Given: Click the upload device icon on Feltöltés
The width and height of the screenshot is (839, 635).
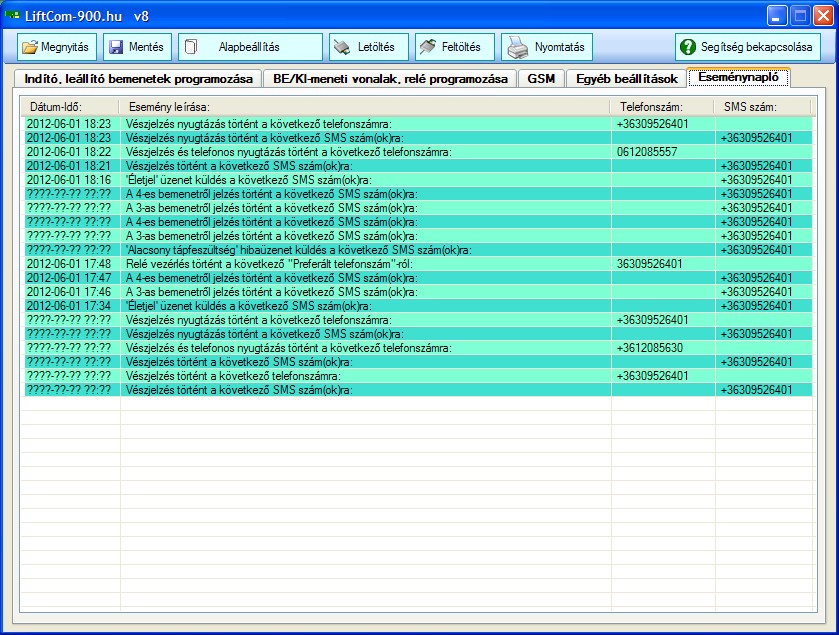Looking at the screenshot, I should coord(428,47).
